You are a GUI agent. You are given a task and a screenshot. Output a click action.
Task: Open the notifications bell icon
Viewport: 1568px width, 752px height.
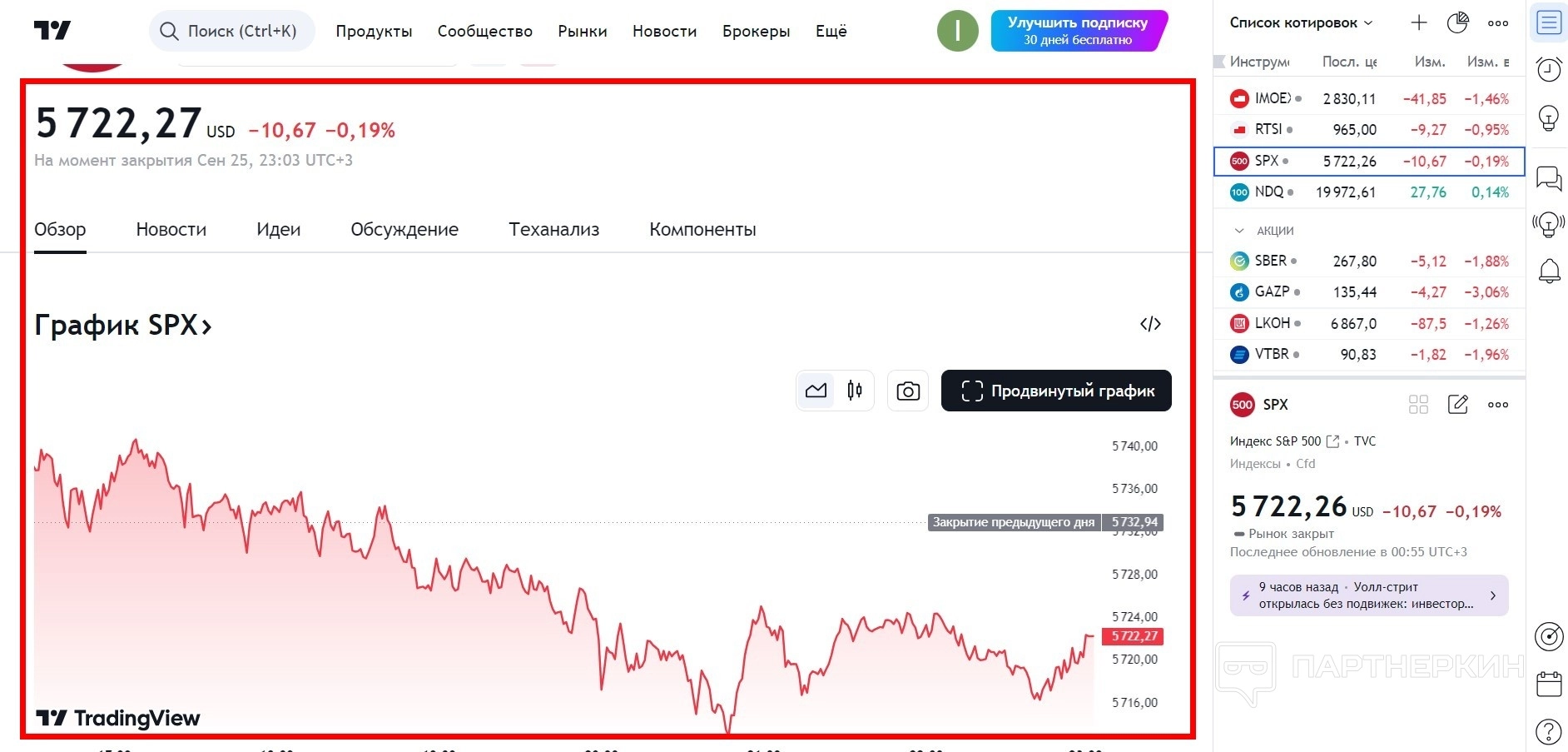[1549, 271]
